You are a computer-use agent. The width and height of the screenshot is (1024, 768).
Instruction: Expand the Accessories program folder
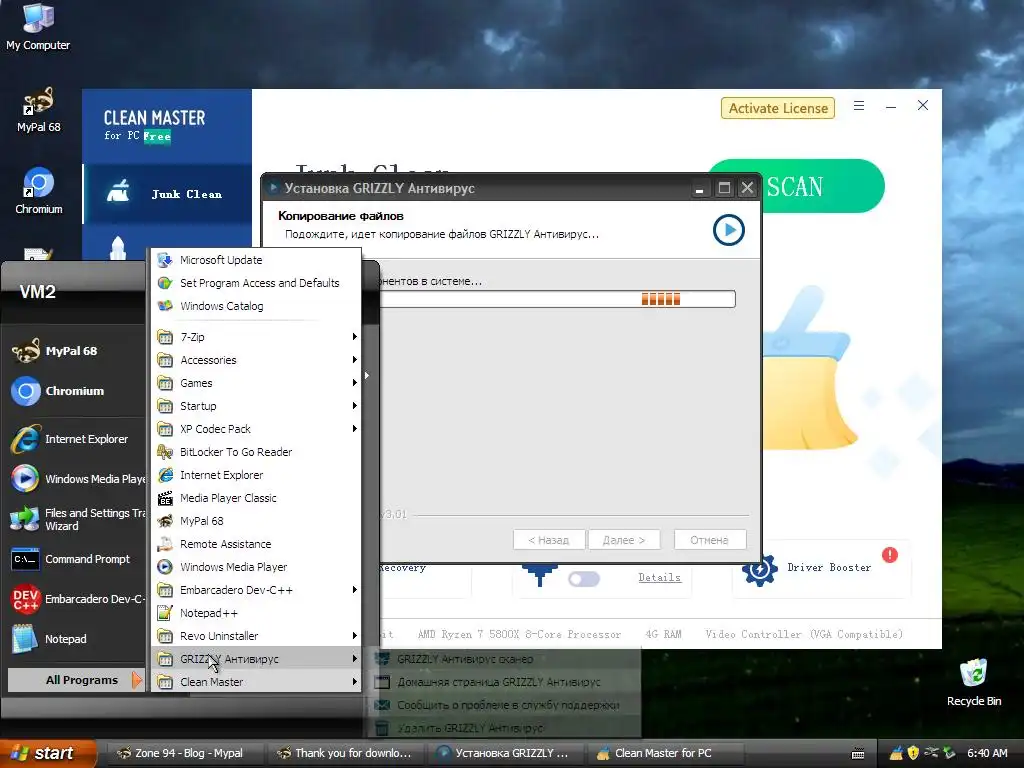[256, 360]
